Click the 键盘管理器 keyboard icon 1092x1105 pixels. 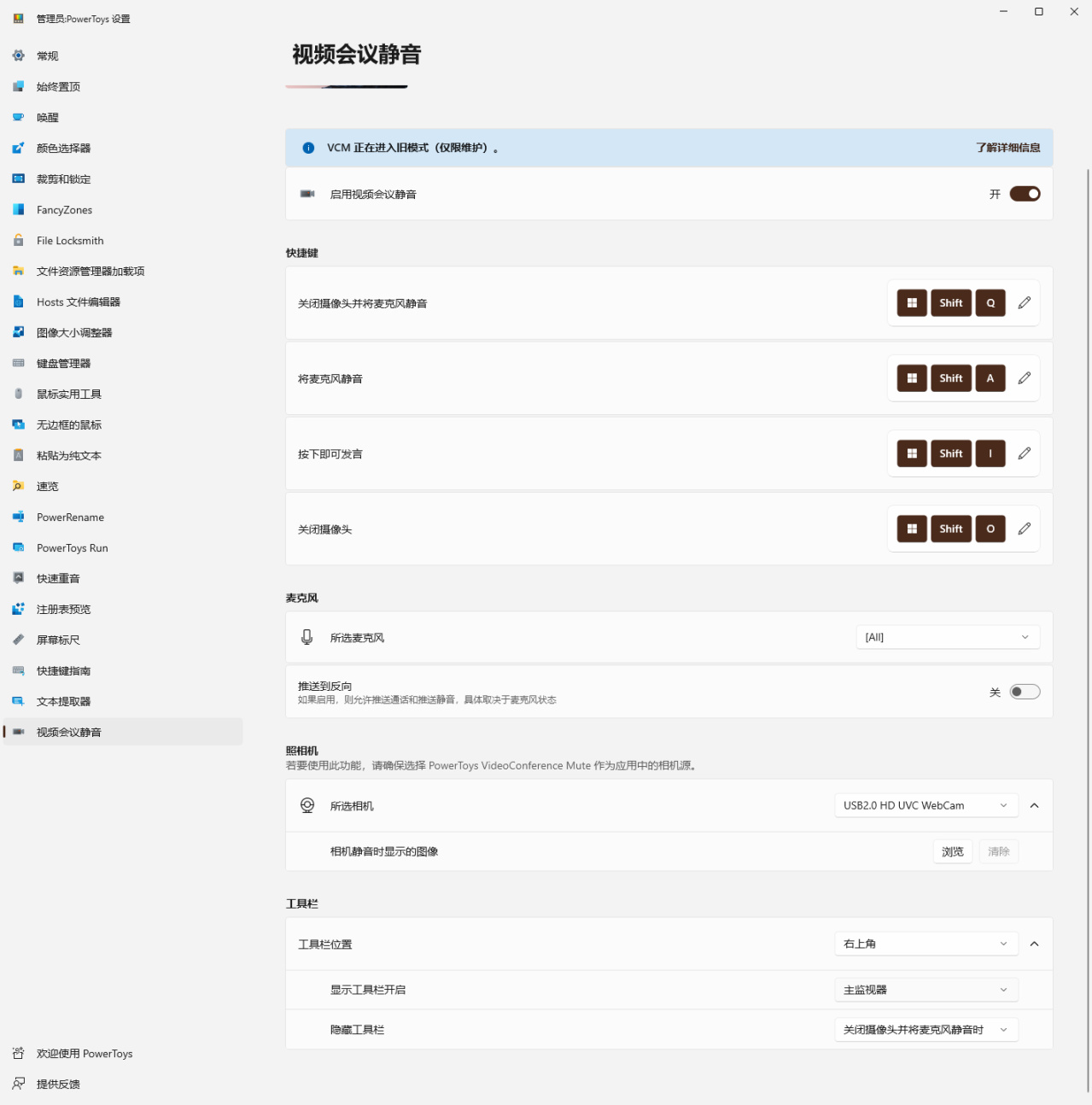(19, 363)
